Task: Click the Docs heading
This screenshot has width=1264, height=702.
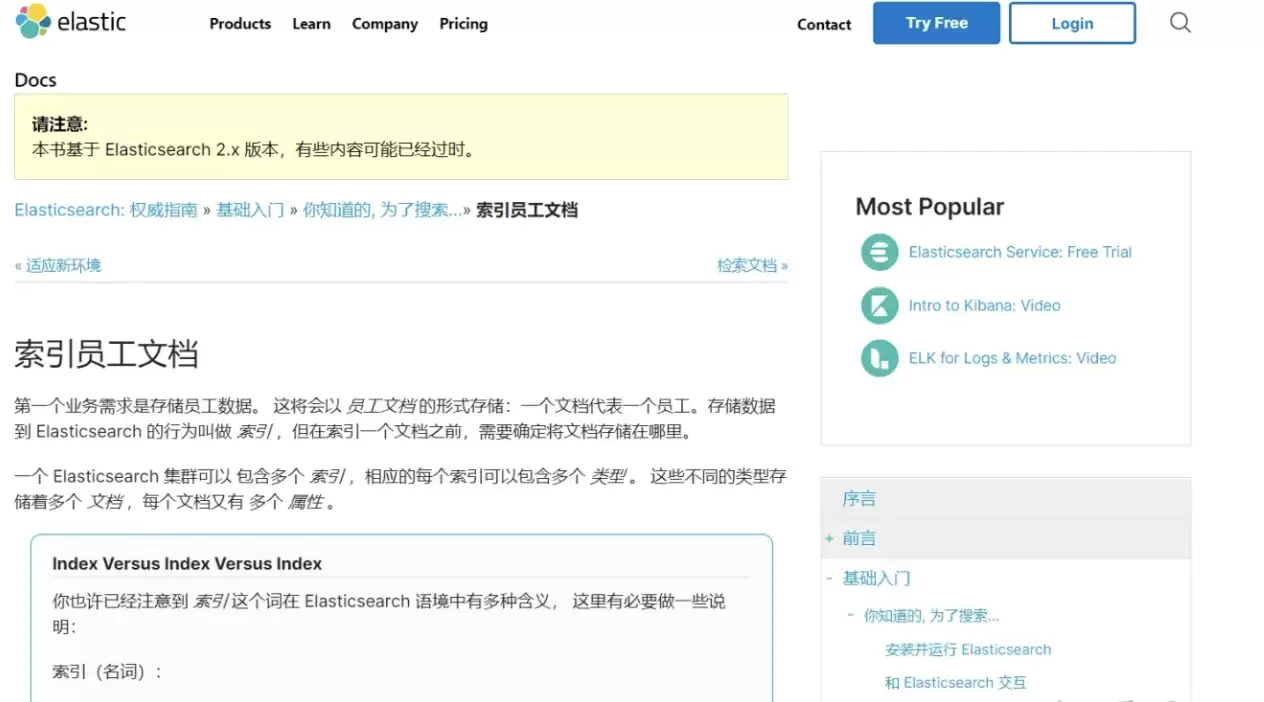Action: point(35,80)
